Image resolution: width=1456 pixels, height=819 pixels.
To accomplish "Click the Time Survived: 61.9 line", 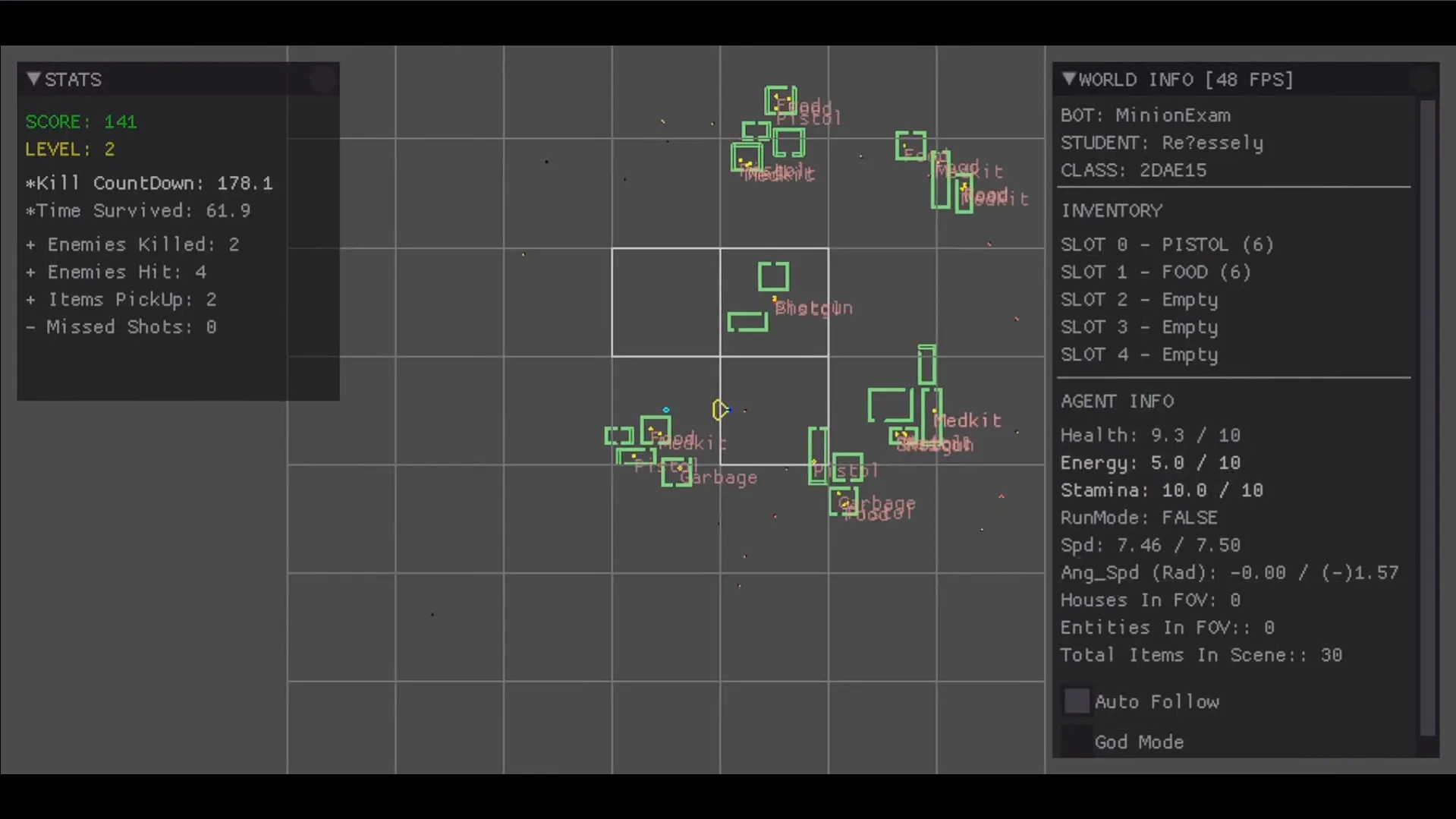I will click(138, 210).
